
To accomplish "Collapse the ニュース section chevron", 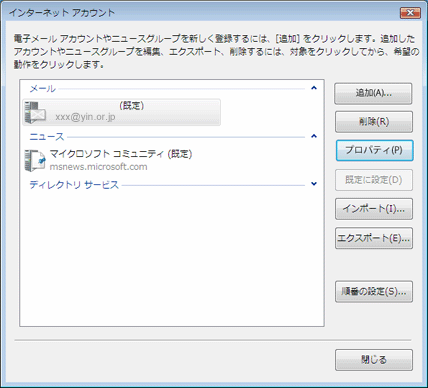I will (x=314, y=136).
